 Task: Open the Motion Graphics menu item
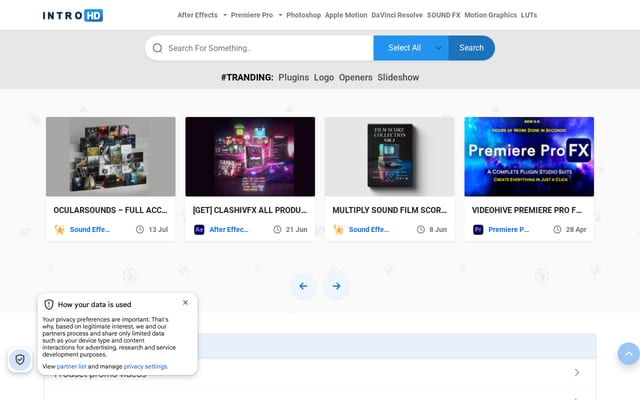(490, 15)
